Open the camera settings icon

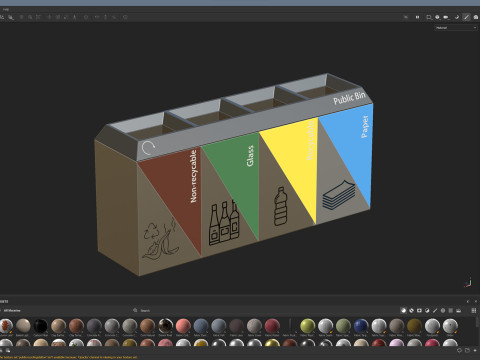447,17
